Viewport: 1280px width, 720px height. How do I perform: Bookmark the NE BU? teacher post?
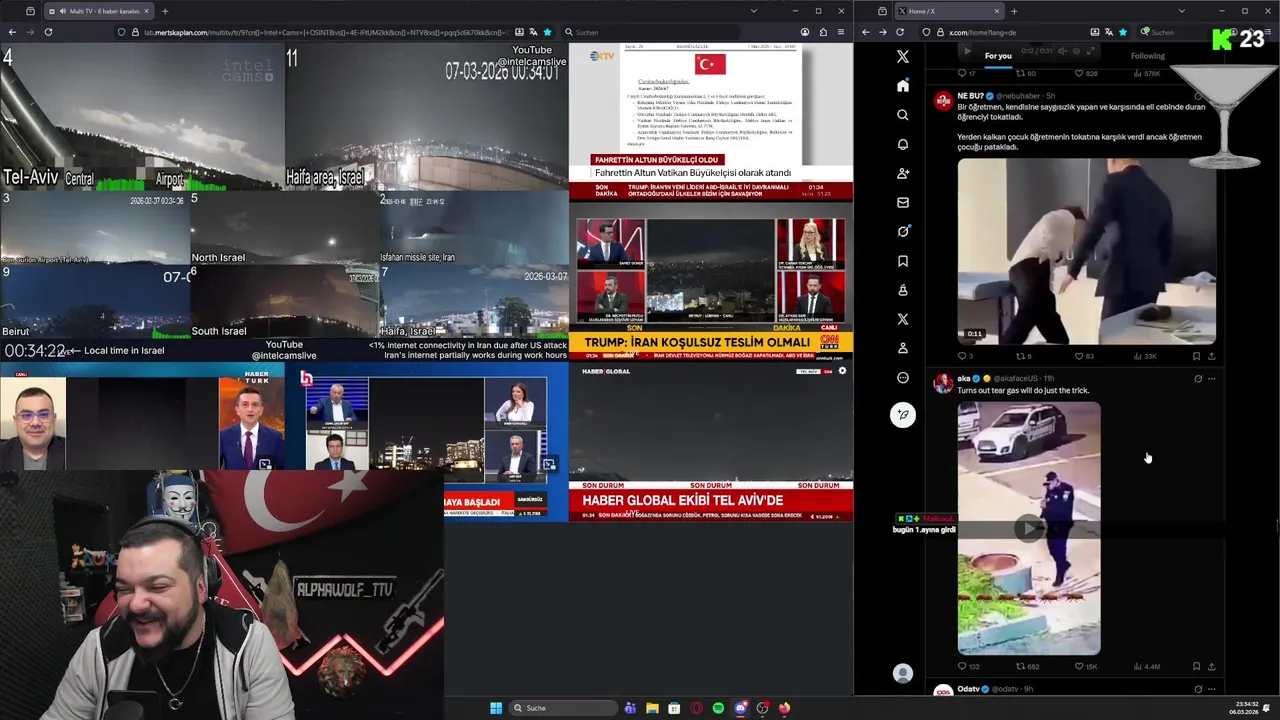[x=1196, y=356]
